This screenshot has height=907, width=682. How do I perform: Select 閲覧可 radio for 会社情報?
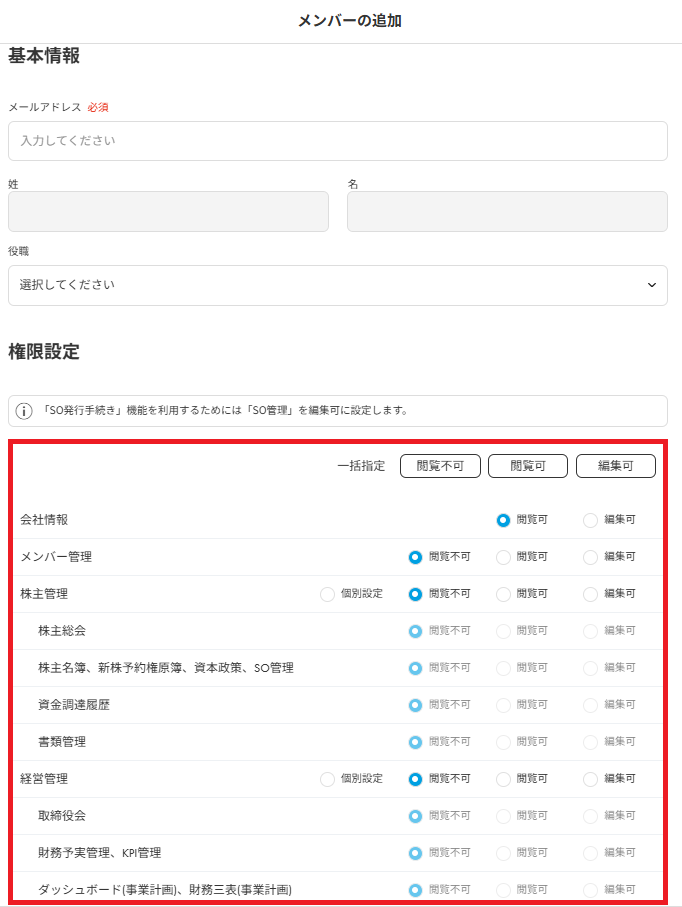(x=503, y=520)
